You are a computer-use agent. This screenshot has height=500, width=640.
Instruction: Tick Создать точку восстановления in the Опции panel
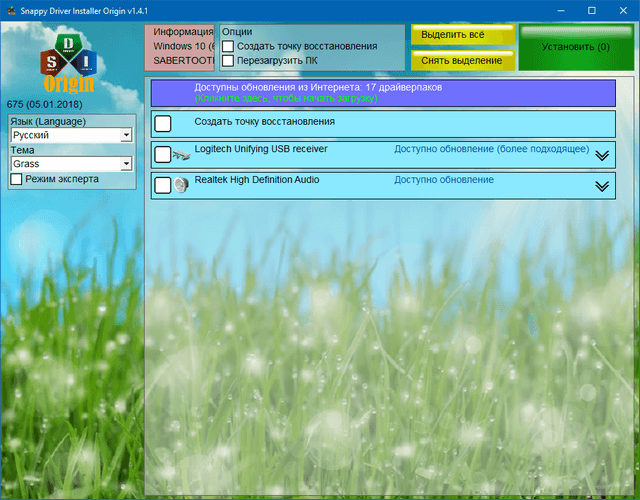pos(228,46)
